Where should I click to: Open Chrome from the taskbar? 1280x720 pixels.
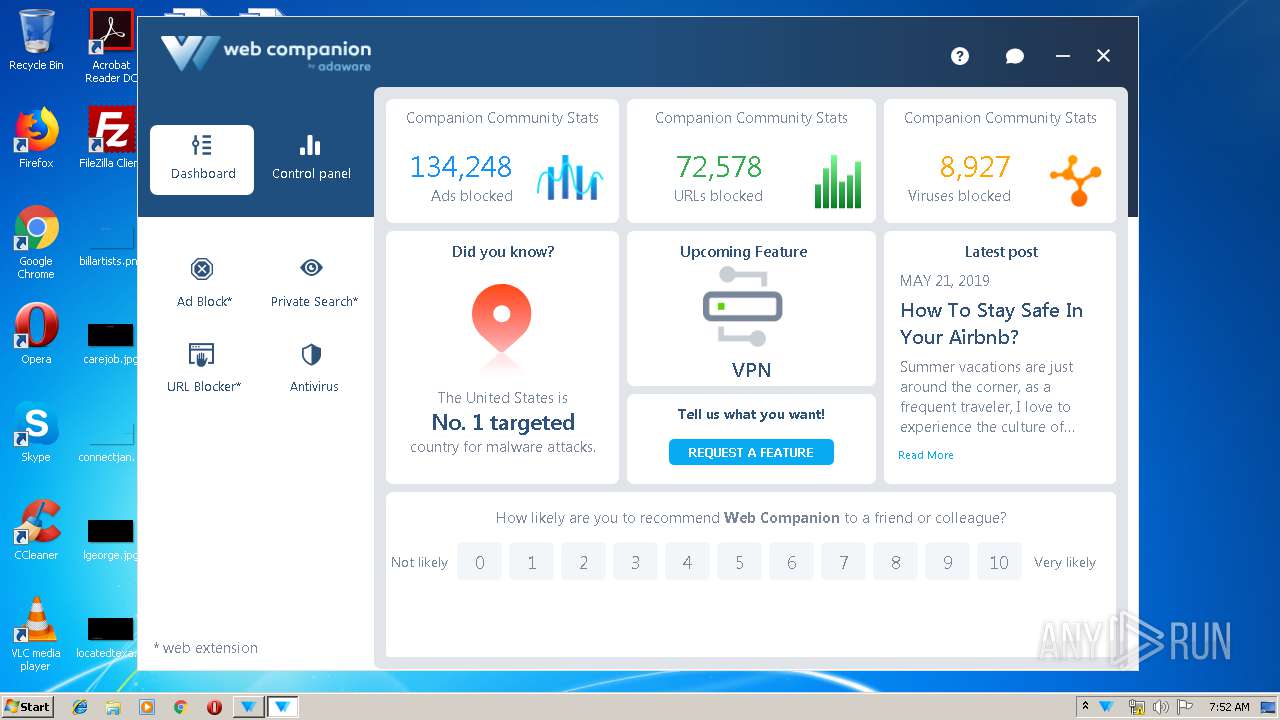pyautogui.click(x=180, y=707)
